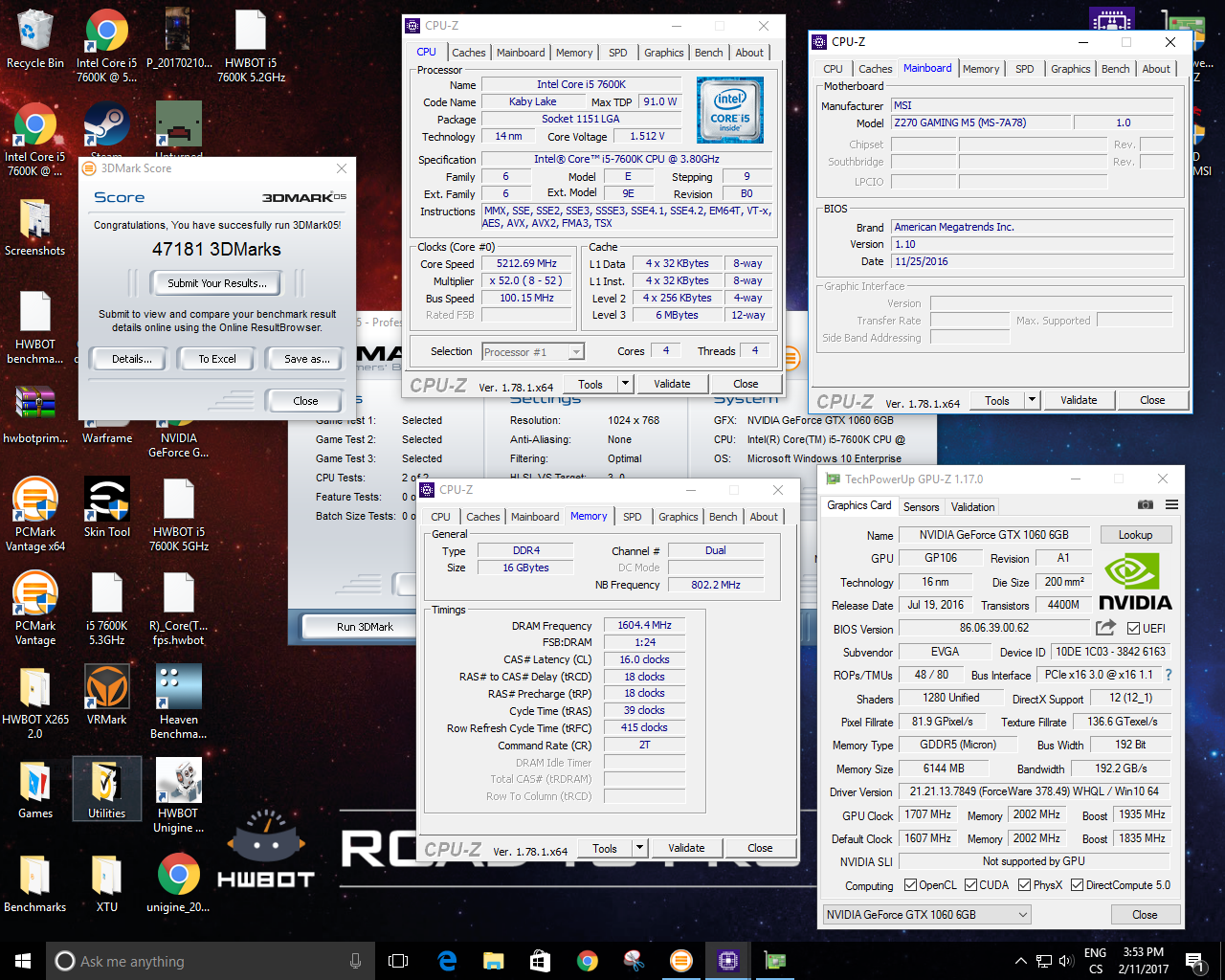
Task: Open Processor #1 selection dropdown
Action: [533, 352]
